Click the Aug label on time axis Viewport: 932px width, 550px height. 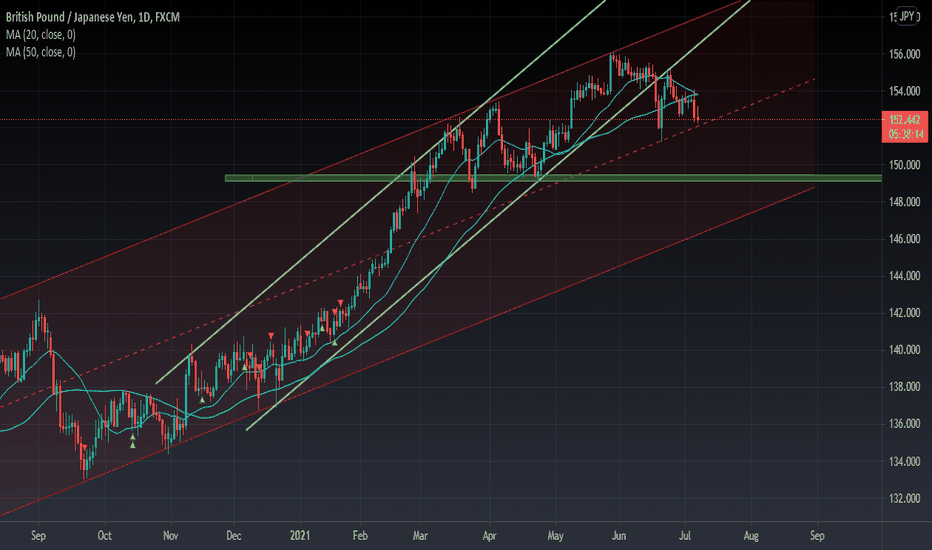coord(751,536)
